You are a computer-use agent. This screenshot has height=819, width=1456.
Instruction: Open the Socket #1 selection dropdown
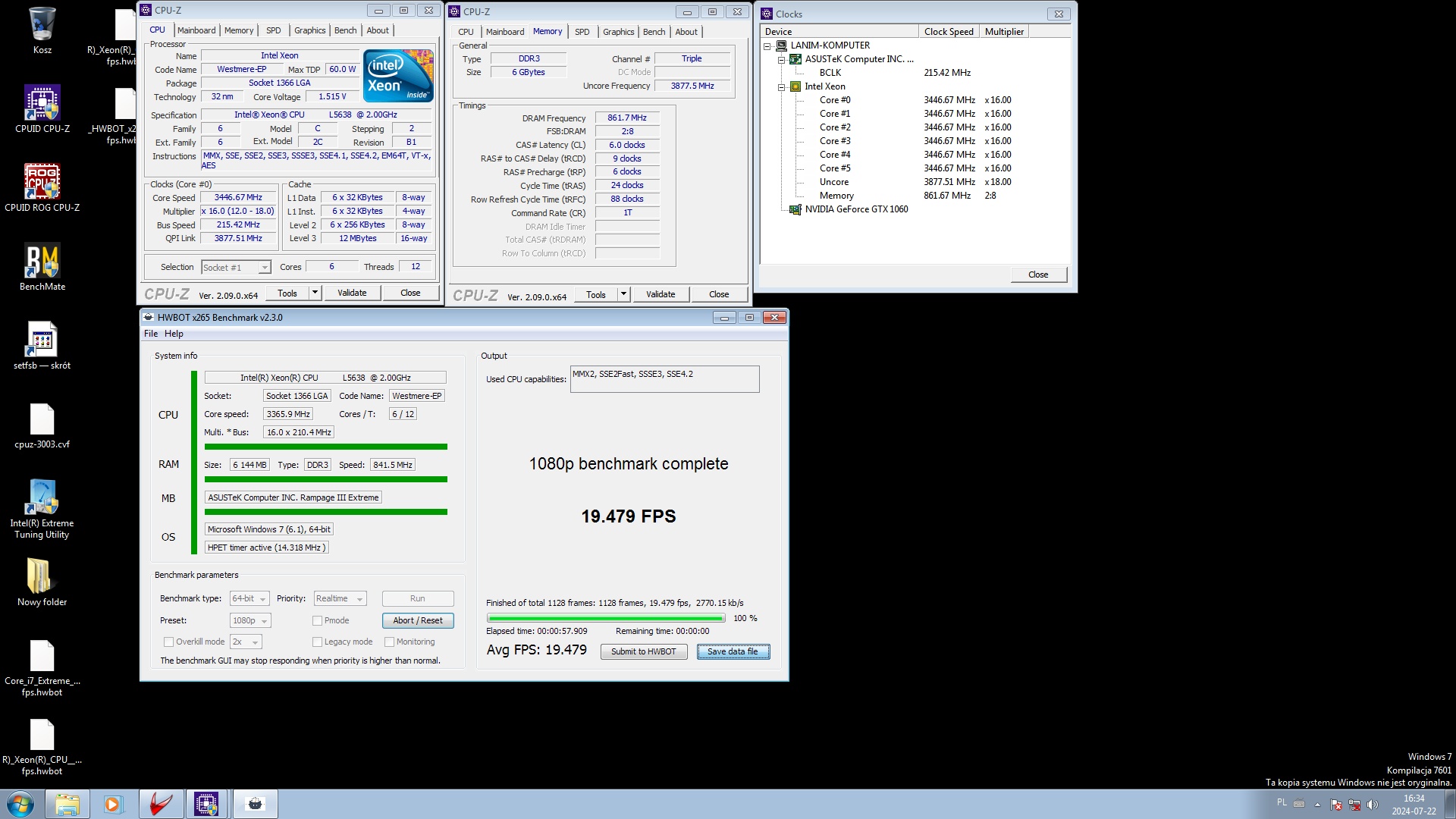tap(236, 267)
